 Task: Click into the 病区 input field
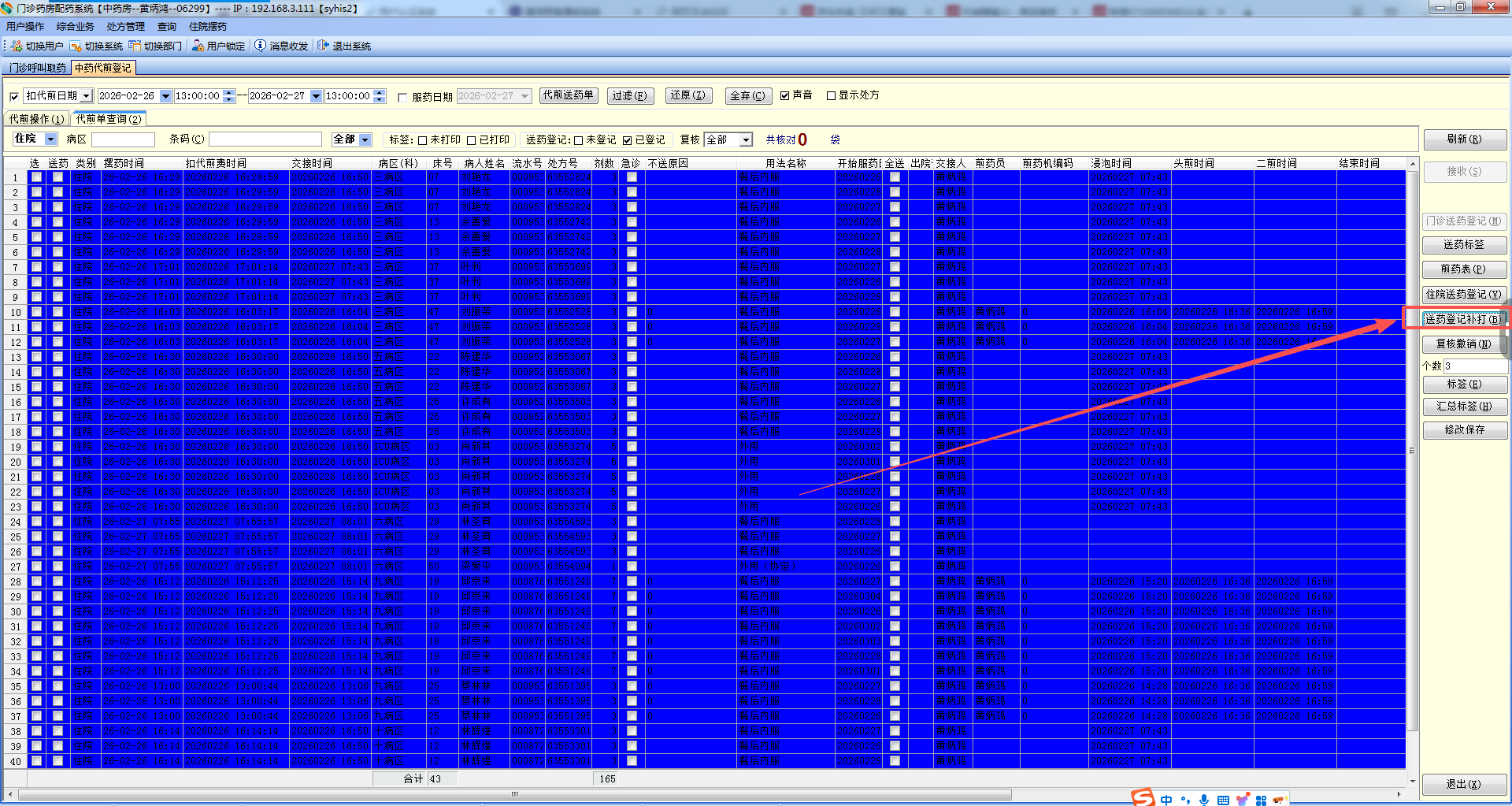coord(123,139)
